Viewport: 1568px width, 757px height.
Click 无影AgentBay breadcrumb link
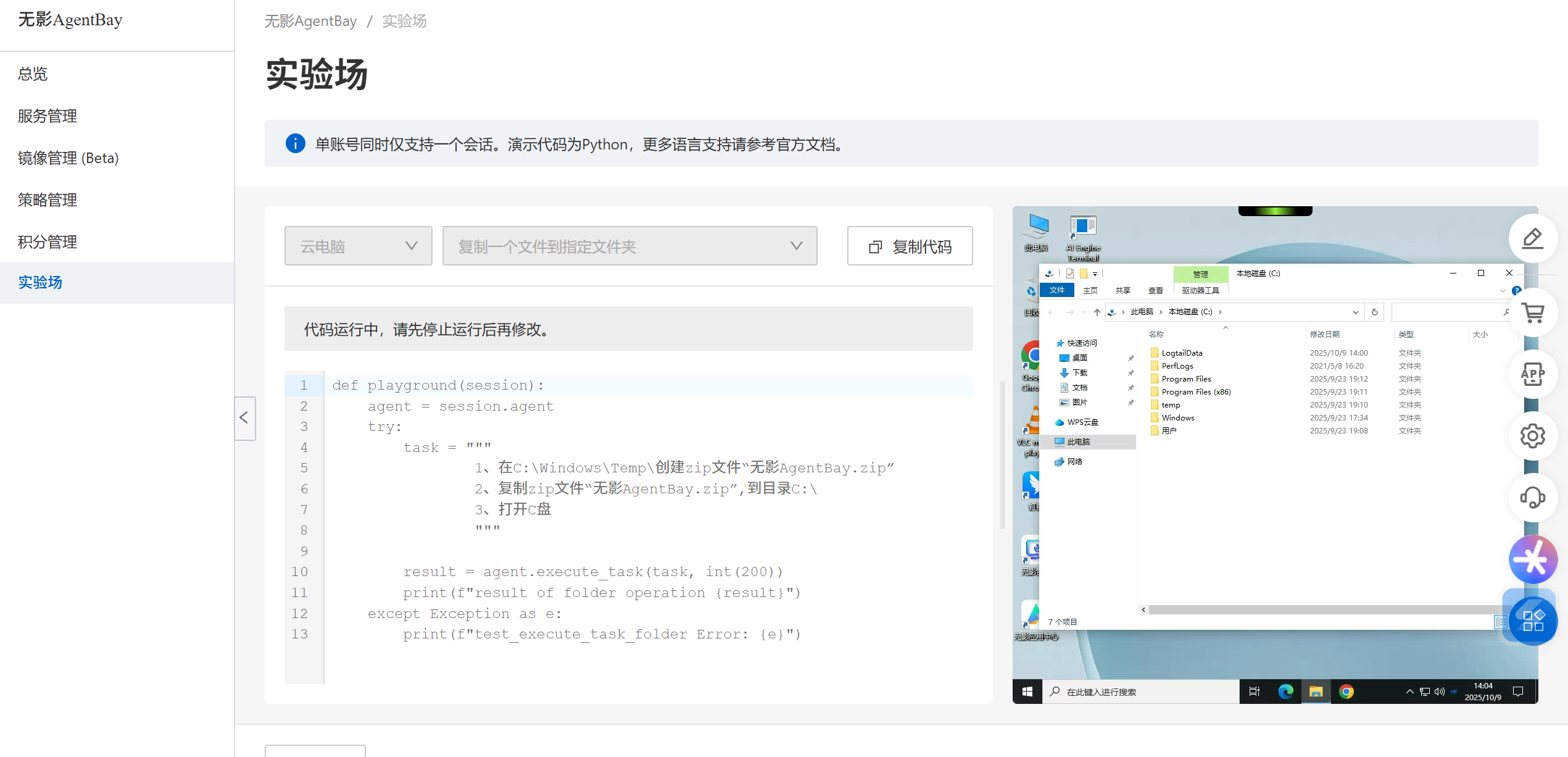[310, 21]
